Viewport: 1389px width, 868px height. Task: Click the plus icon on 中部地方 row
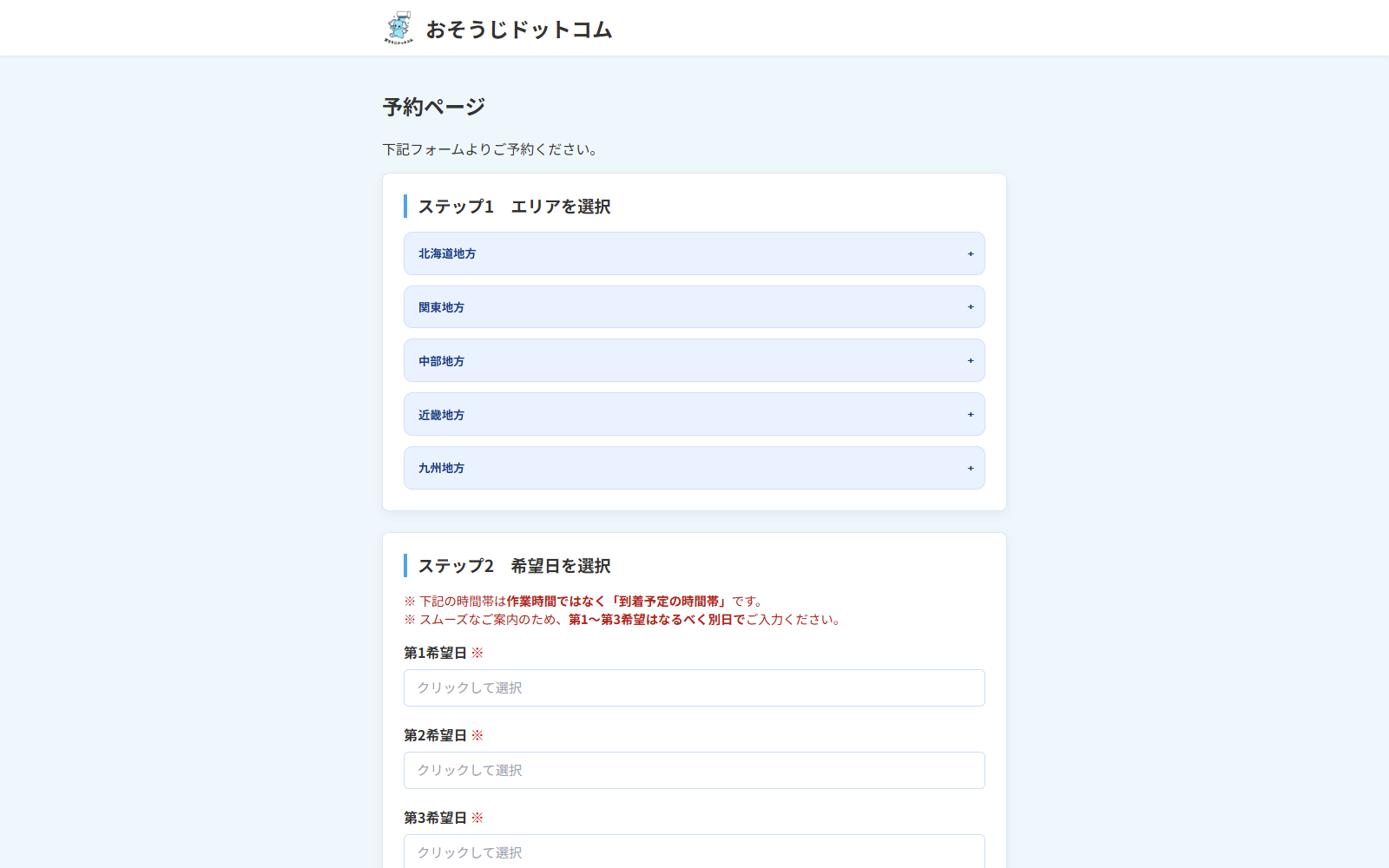pos(971,361)
